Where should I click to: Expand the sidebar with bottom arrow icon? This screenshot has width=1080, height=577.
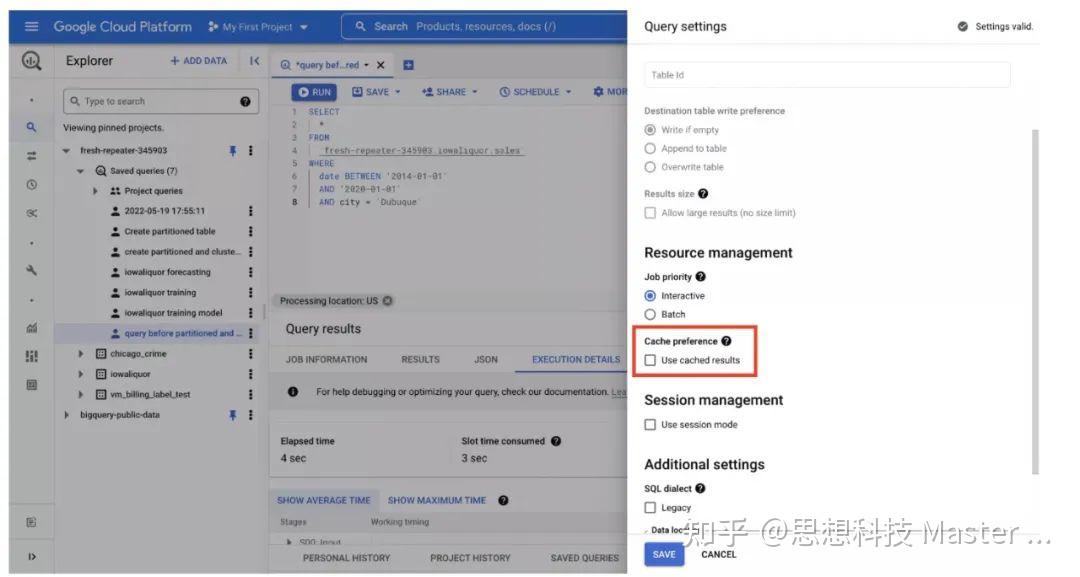tap(32, 556)
